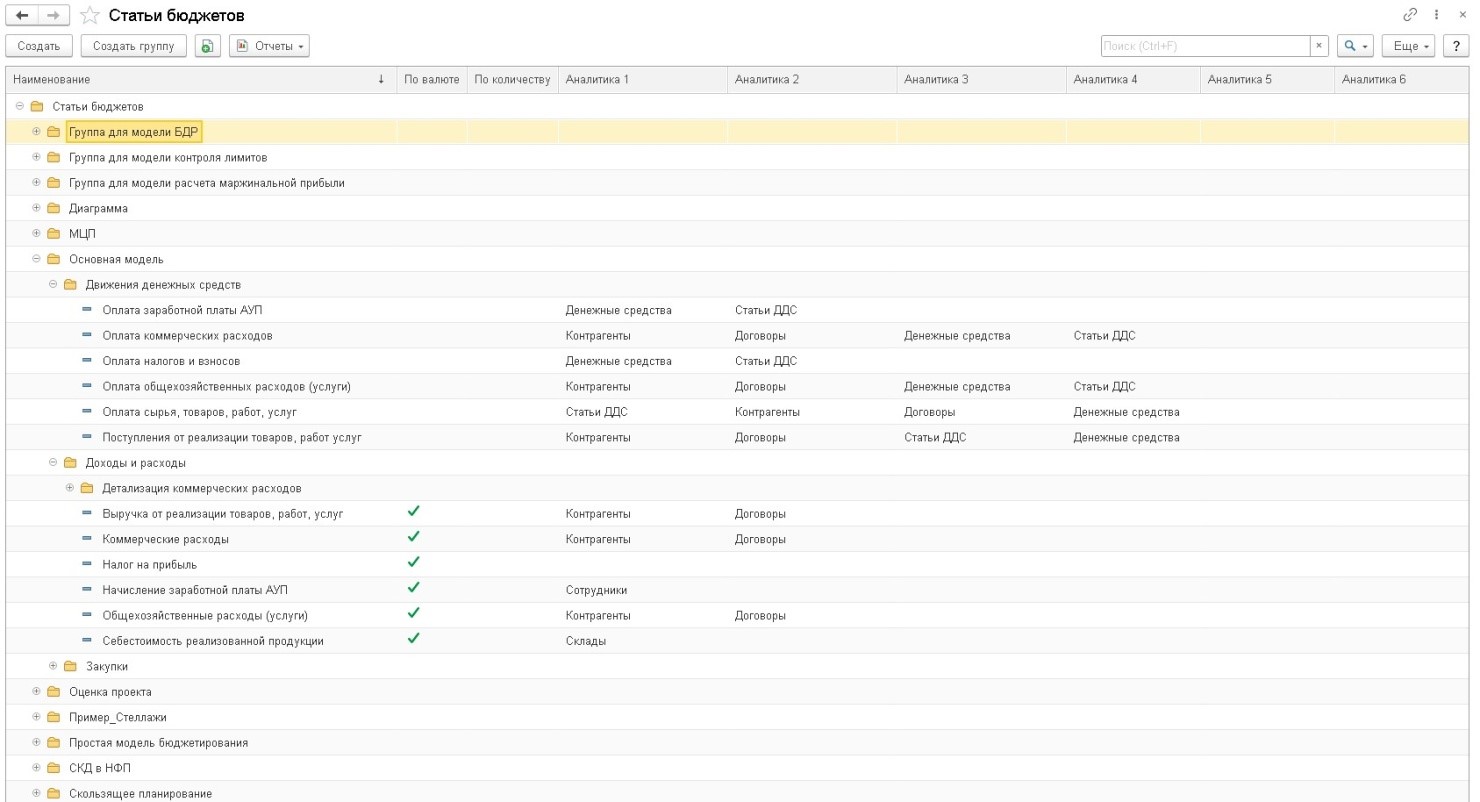The height and width of the screenshot is (802, 1480).
Task: Click the Создать группу button
Action: coord(133,46)
